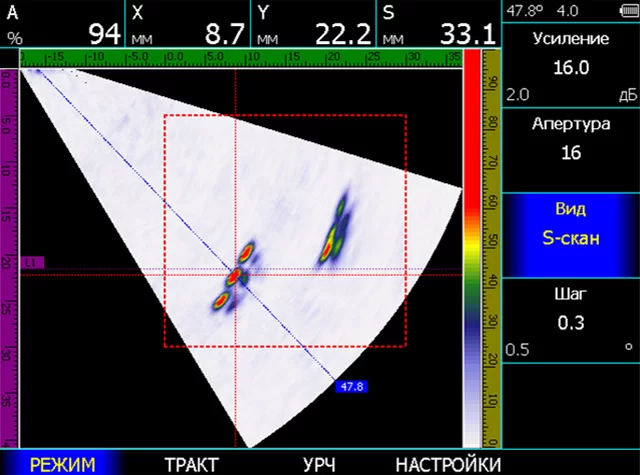Open the РЕЖИМ menu tab
640x475 pixels.
[x=62, y=464]
